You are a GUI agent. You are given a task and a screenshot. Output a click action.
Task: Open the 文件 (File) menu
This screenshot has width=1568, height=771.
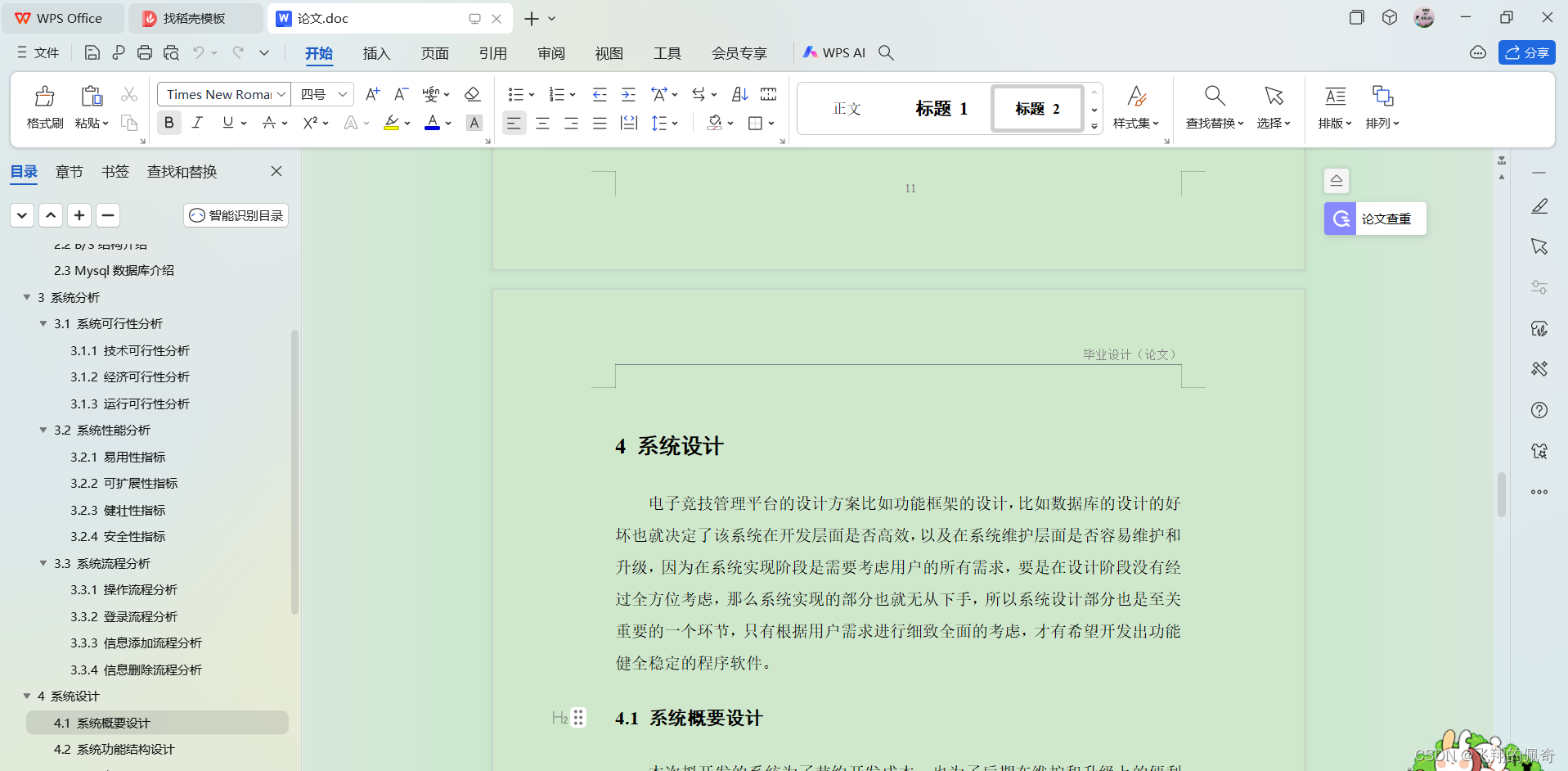pos(38,52)
